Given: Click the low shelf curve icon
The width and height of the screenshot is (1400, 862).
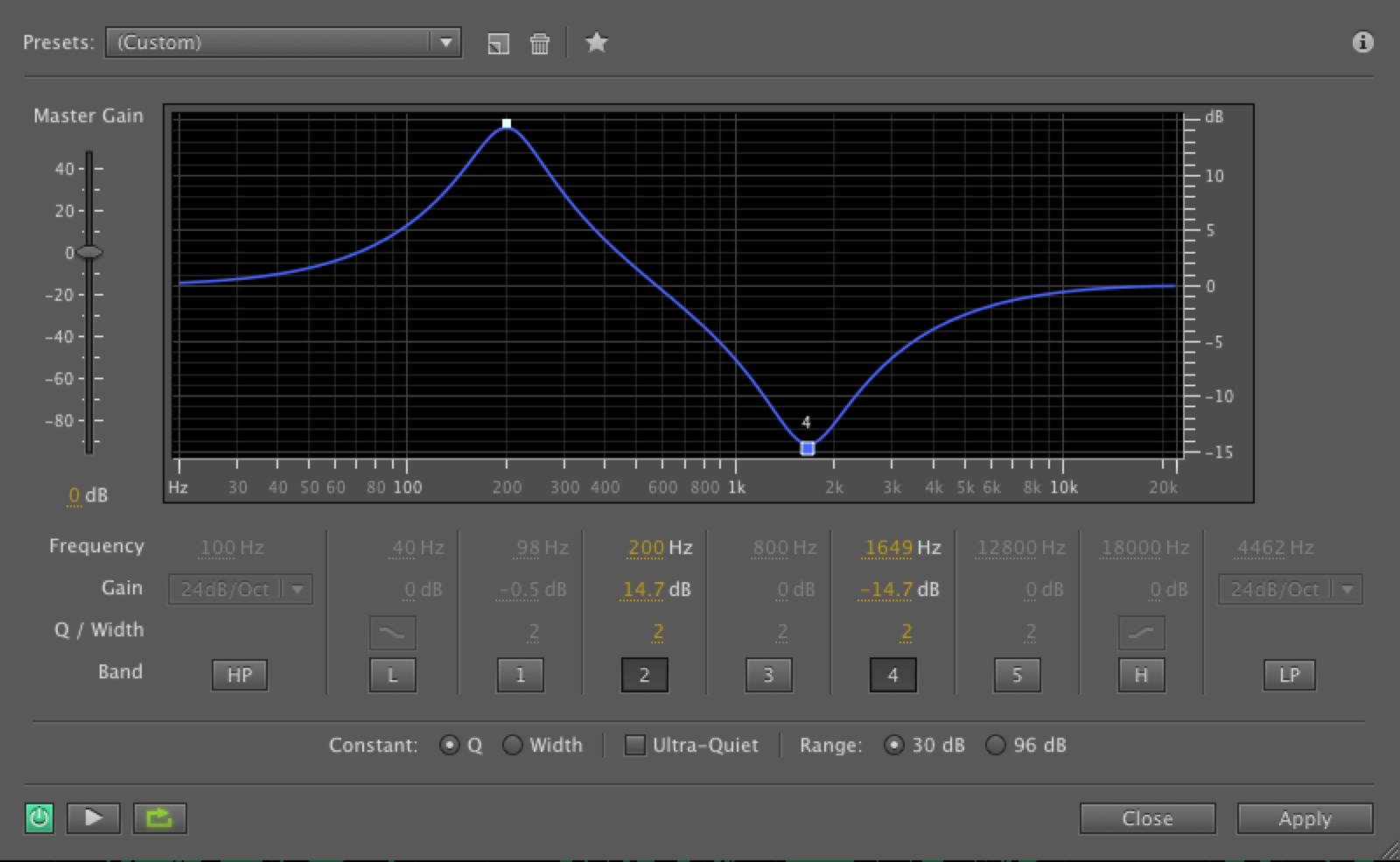Looking at the screenshot, I should pyautogui.click(x=391, y=632).
